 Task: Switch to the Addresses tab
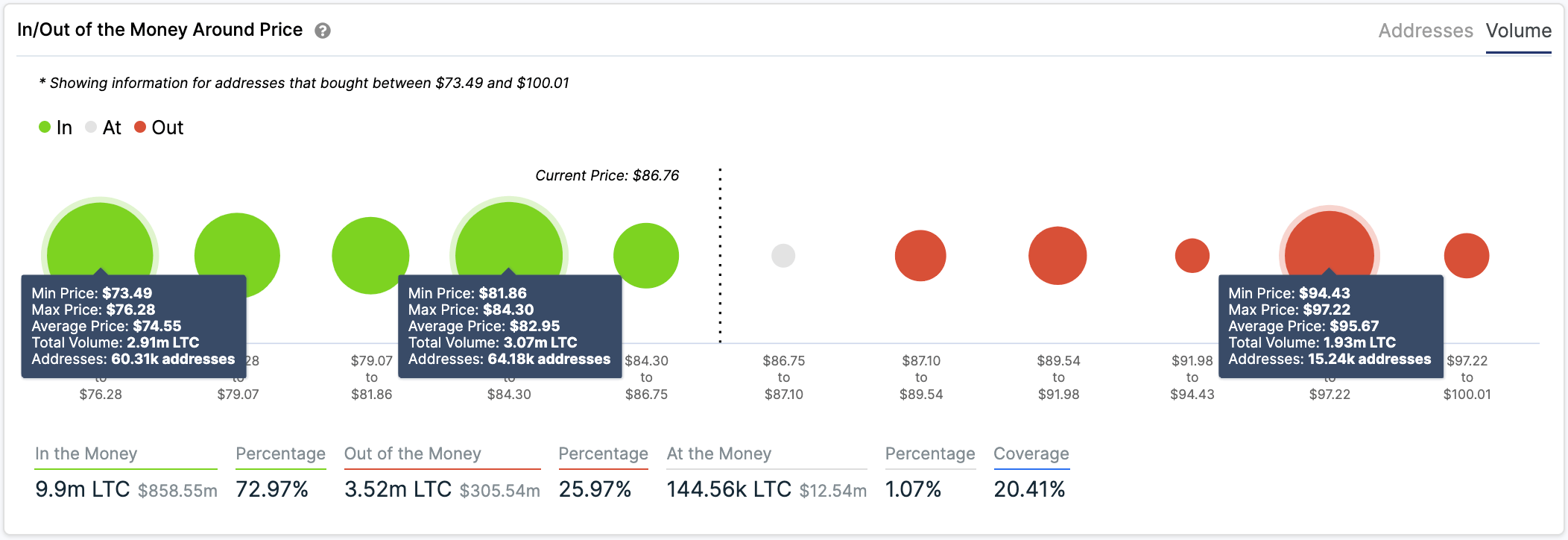point(1426,31)
